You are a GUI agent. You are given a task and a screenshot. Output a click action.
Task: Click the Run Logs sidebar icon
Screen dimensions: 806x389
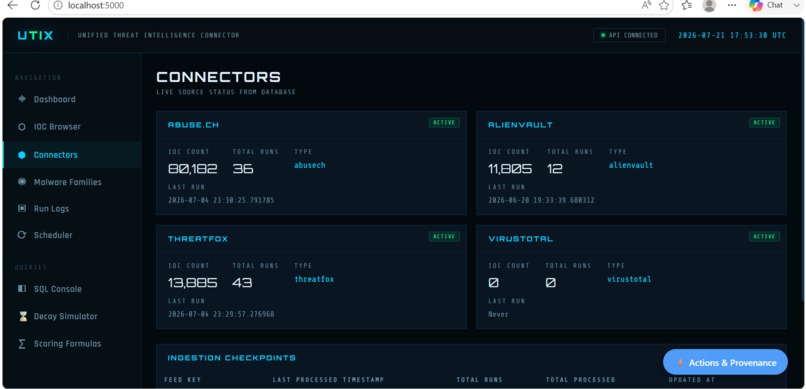22,209
